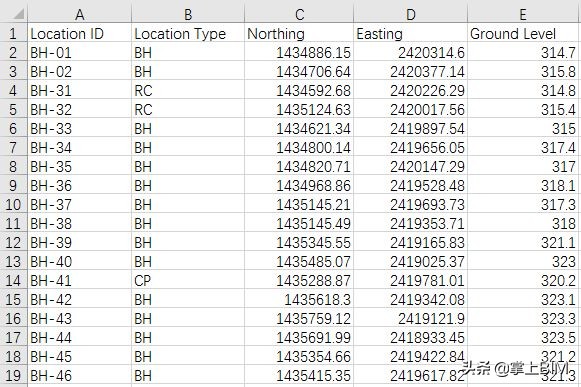
Task: Click ground level value 320.2
Action: coord(524,280)
